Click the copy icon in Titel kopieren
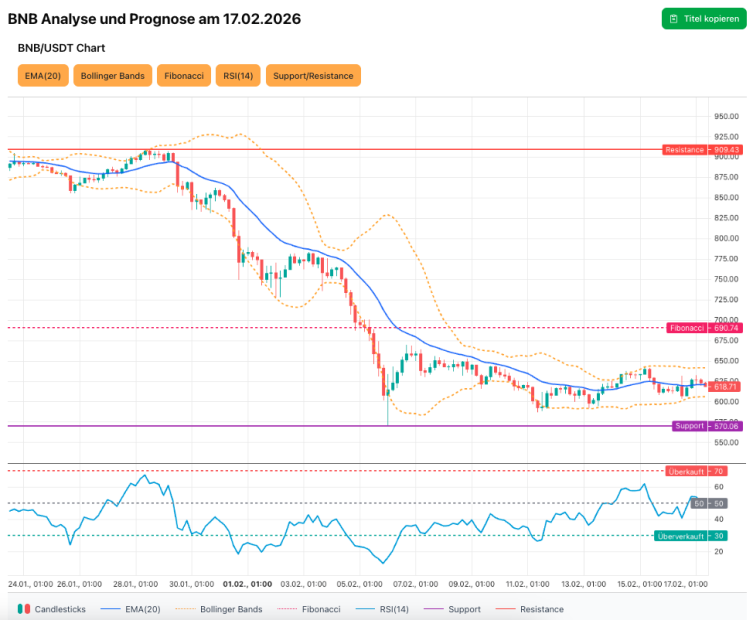This screenshot has height=620, width=753. click(x=674, y=19)
